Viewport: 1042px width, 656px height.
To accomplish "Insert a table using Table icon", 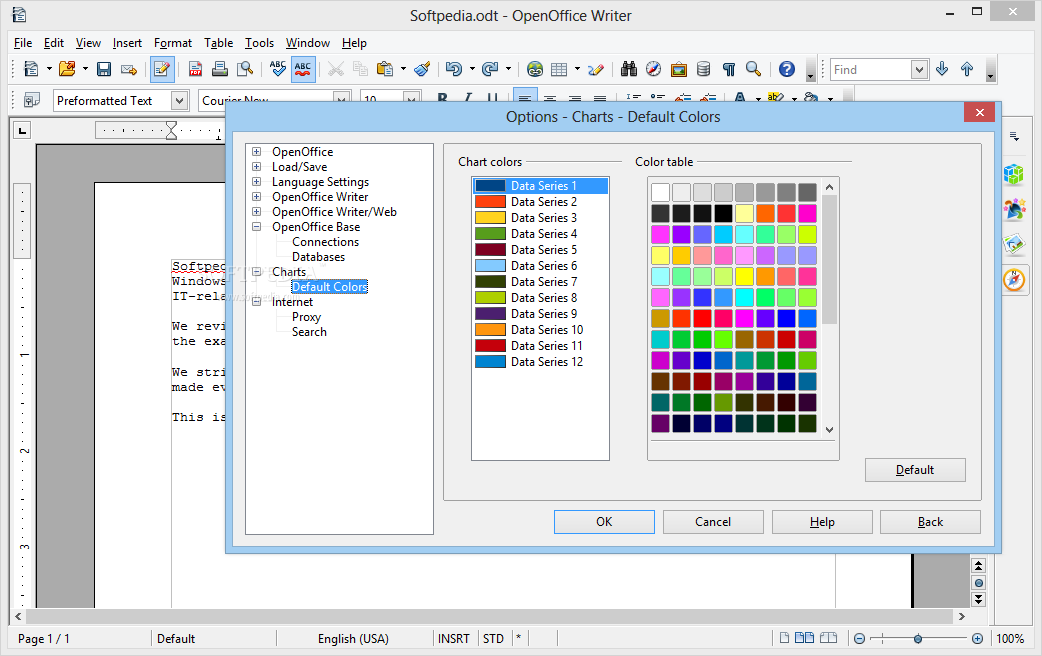I will (560, 69).
